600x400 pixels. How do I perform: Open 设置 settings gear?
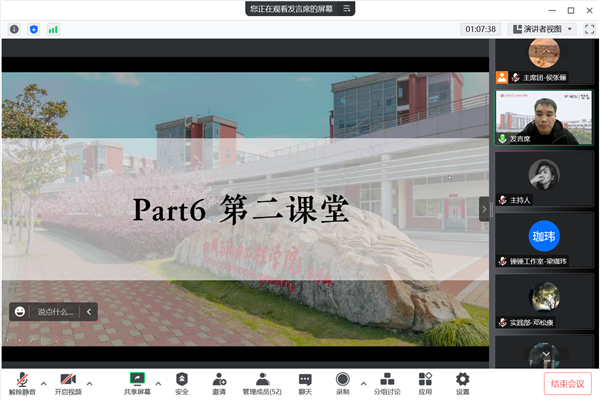click(462, 381)
